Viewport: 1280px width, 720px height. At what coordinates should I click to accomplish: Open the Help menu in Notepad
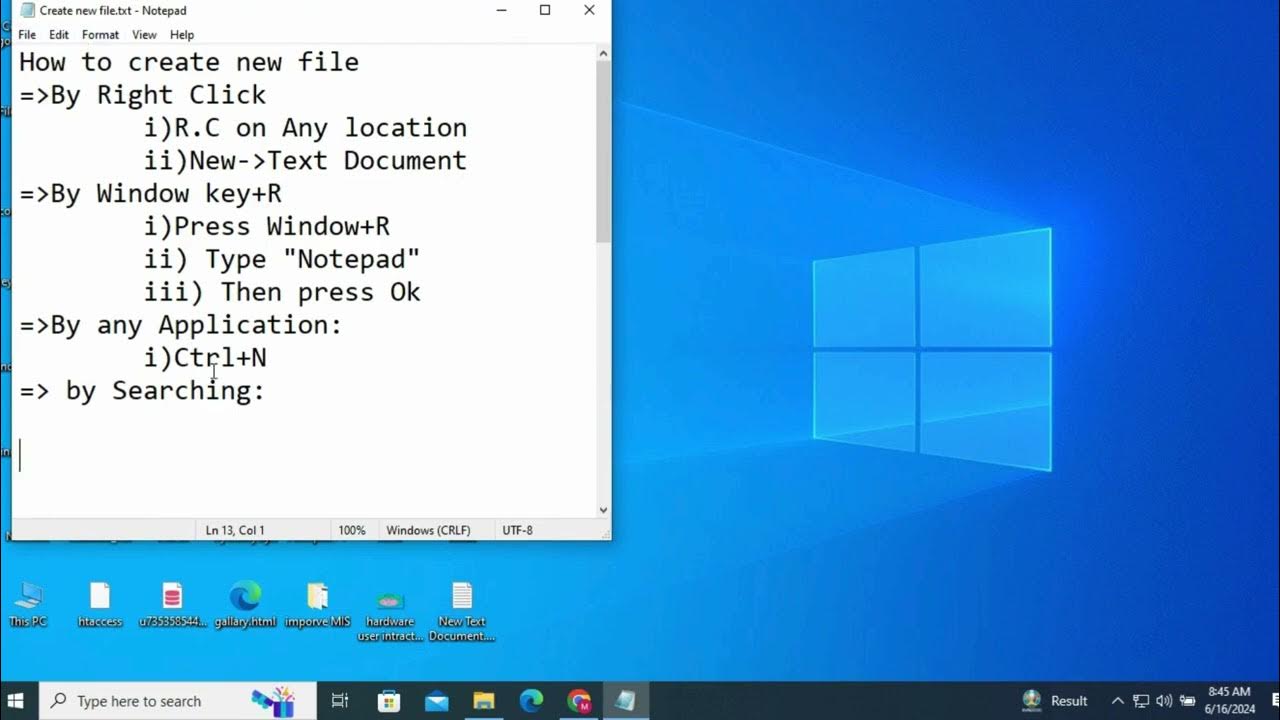182,35
